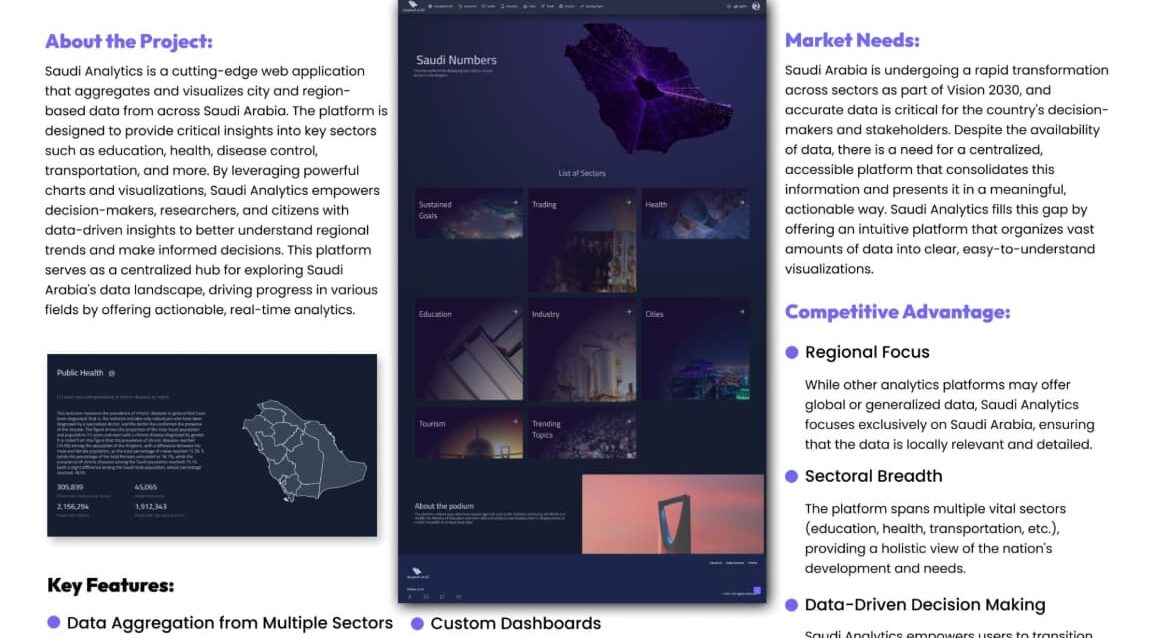Click the arrow icon on Health card
This screenshot has height=638, width=1162.
pos(741,202)
